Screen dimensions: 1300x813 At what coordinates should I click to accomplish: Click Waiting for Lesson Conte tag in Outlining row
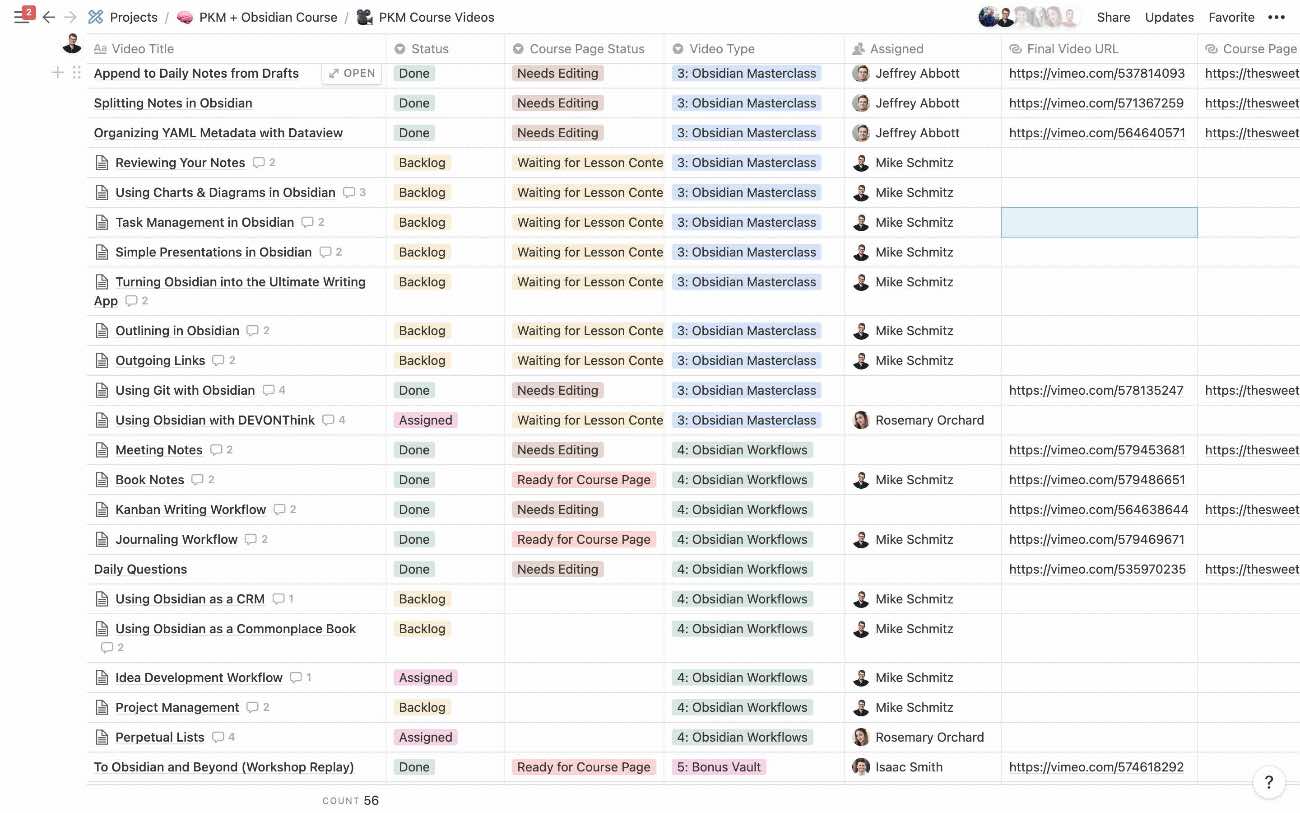coord(588,331)
